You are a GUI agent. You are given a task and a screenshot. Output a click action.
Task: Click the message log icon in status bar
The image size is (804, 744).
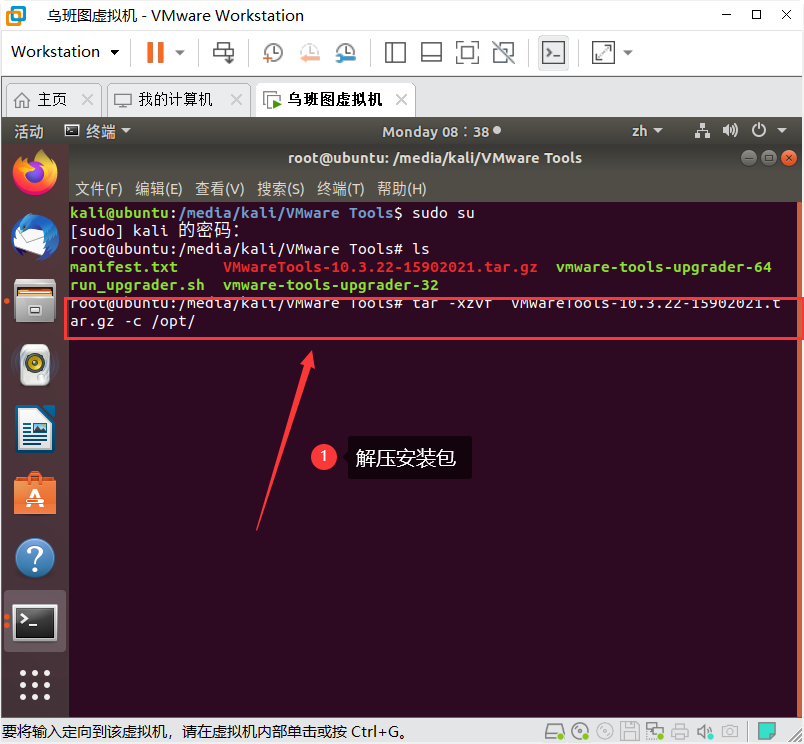click(x=767, y=731)
